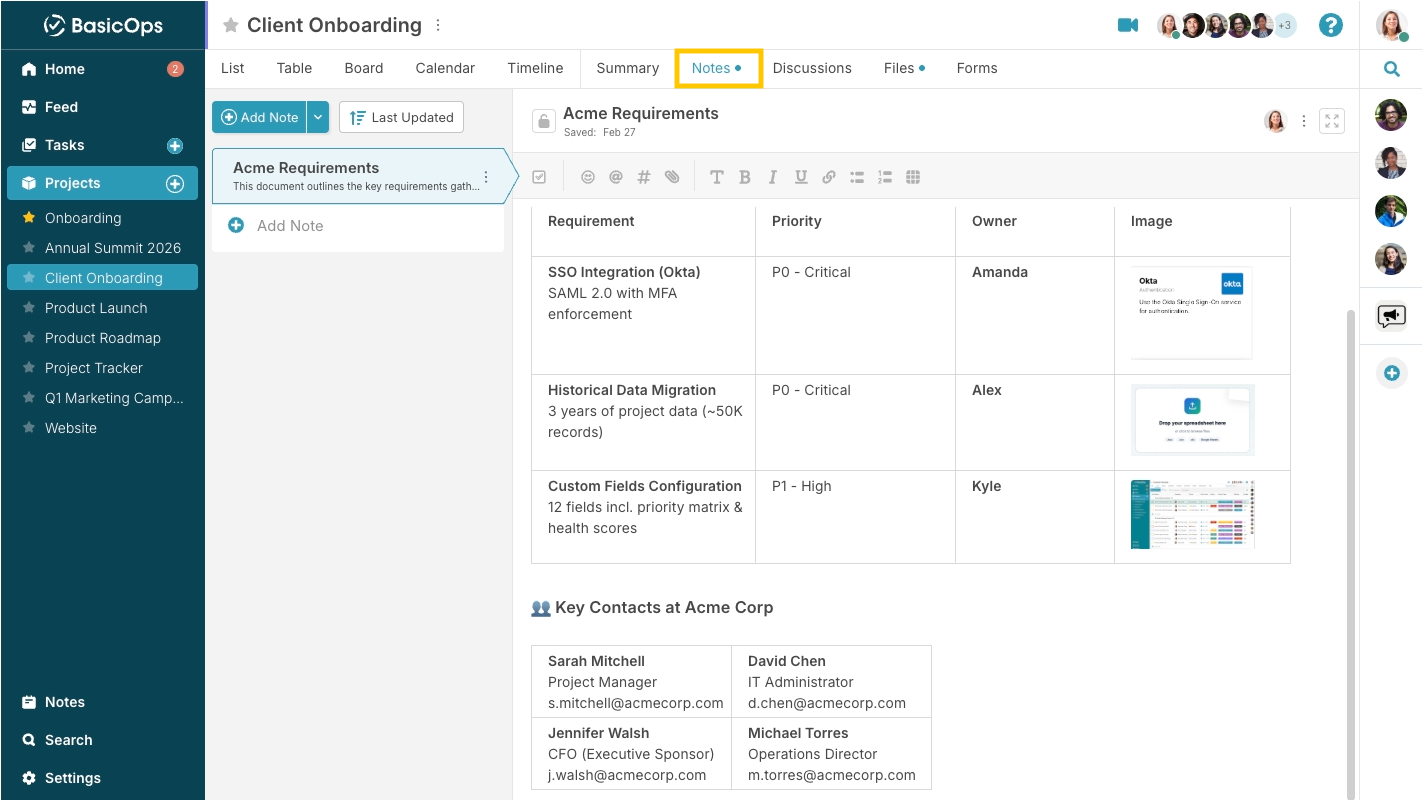1422x800 pixels.
Task: Apply bold formatting in note editor
Action: 744,177
